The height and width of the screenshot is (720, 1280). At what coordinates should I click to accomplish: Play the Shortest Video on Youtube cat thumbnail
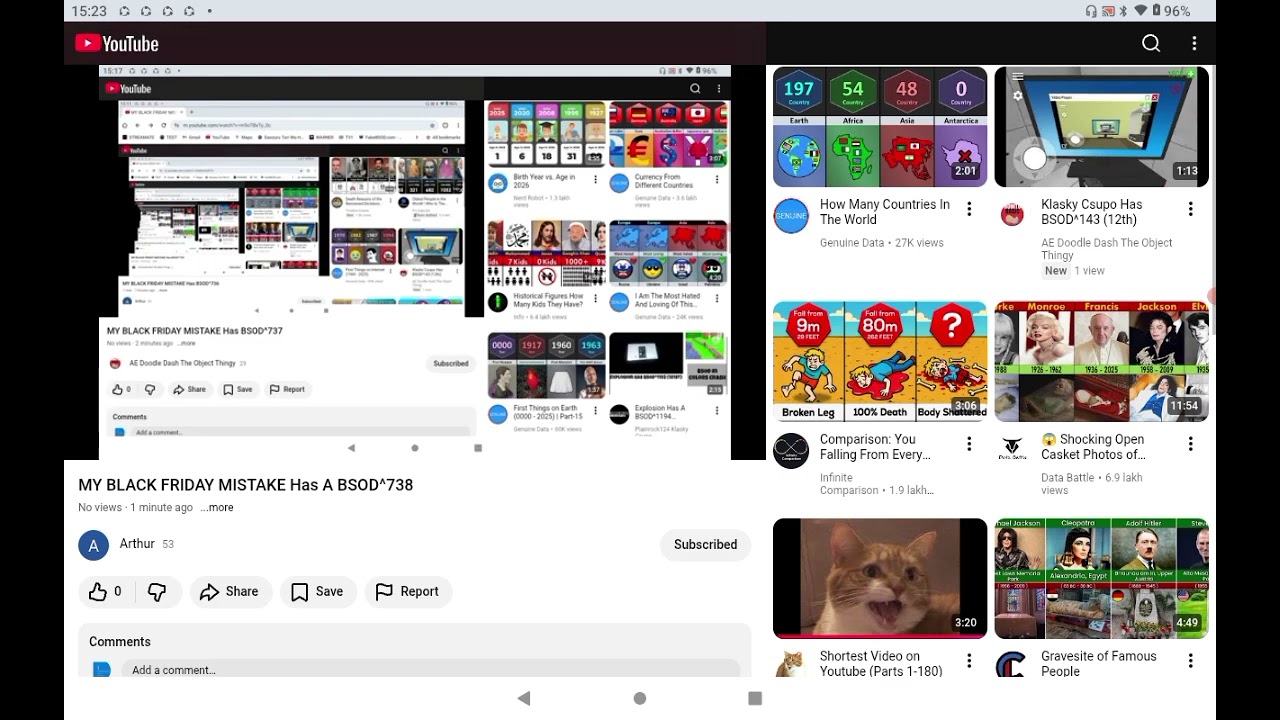pos(880,578)
